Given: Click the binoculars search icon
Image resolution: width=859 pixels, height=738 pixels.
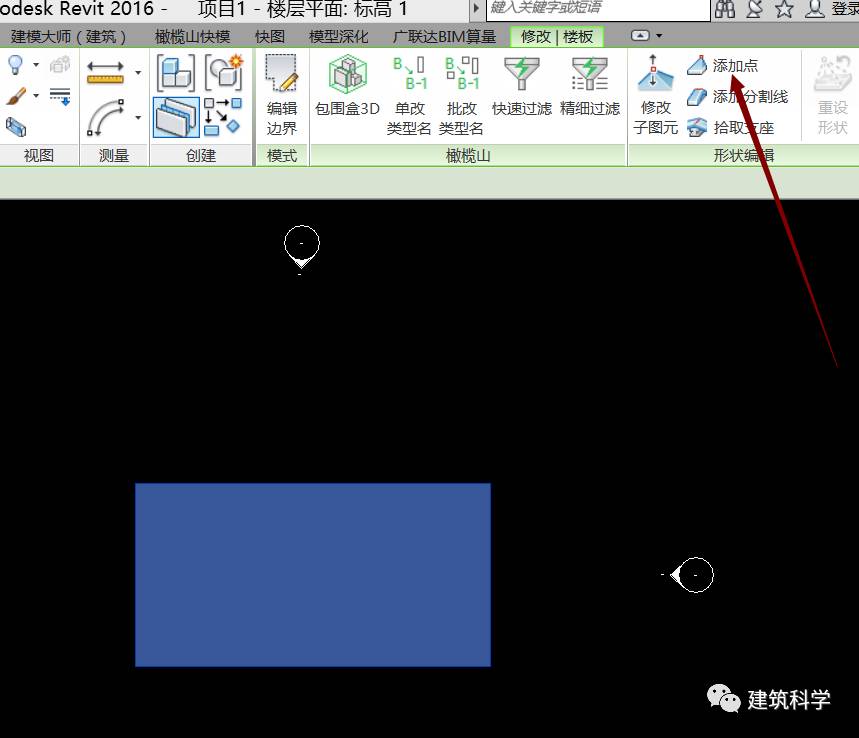Looking at the screenshot, I should coord(725,9).
